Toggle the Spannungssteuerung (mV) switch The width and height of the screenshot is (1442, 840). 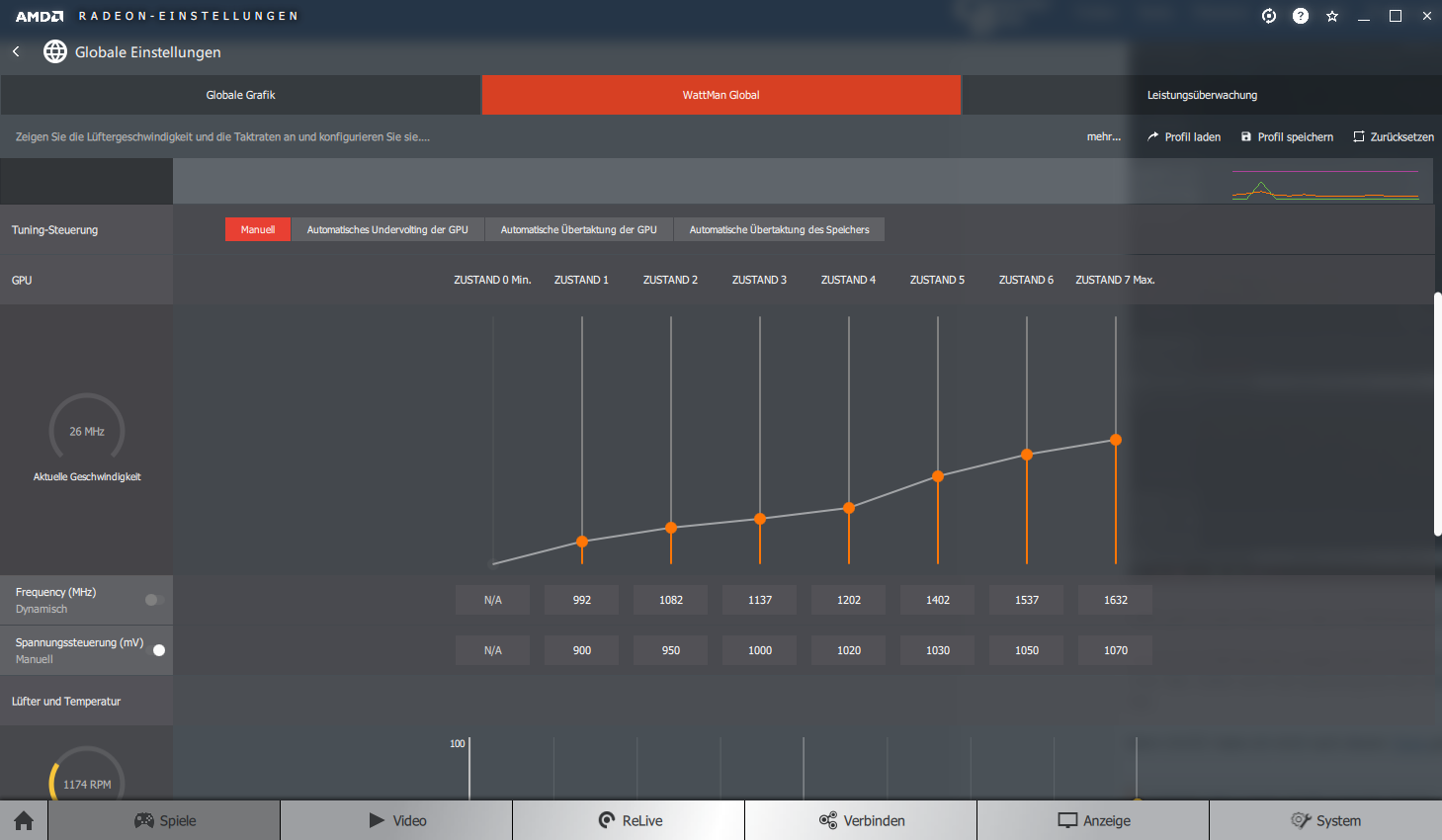pos(155,650)
